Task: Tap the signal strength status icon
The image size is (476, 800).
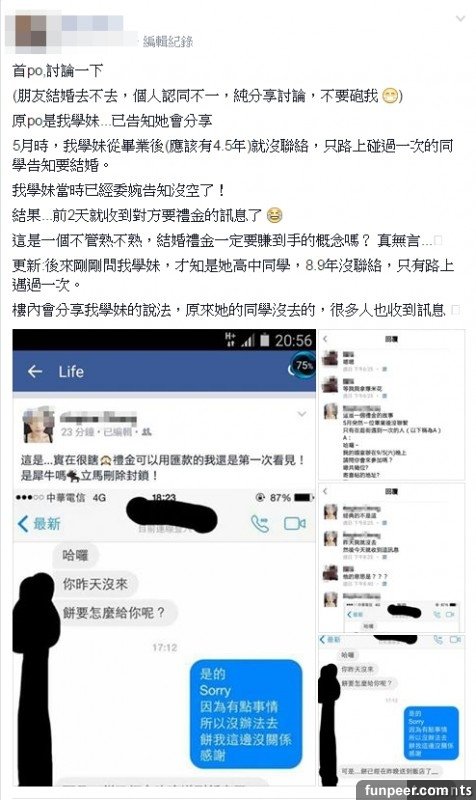Action: coord(247,340)
